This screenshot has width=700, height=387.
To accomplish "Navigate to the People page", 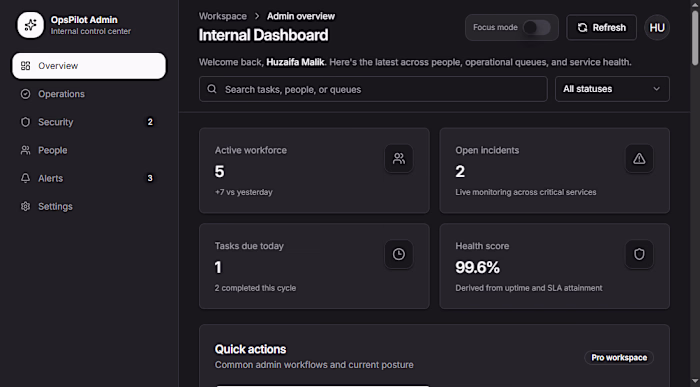I will [89, 150].
